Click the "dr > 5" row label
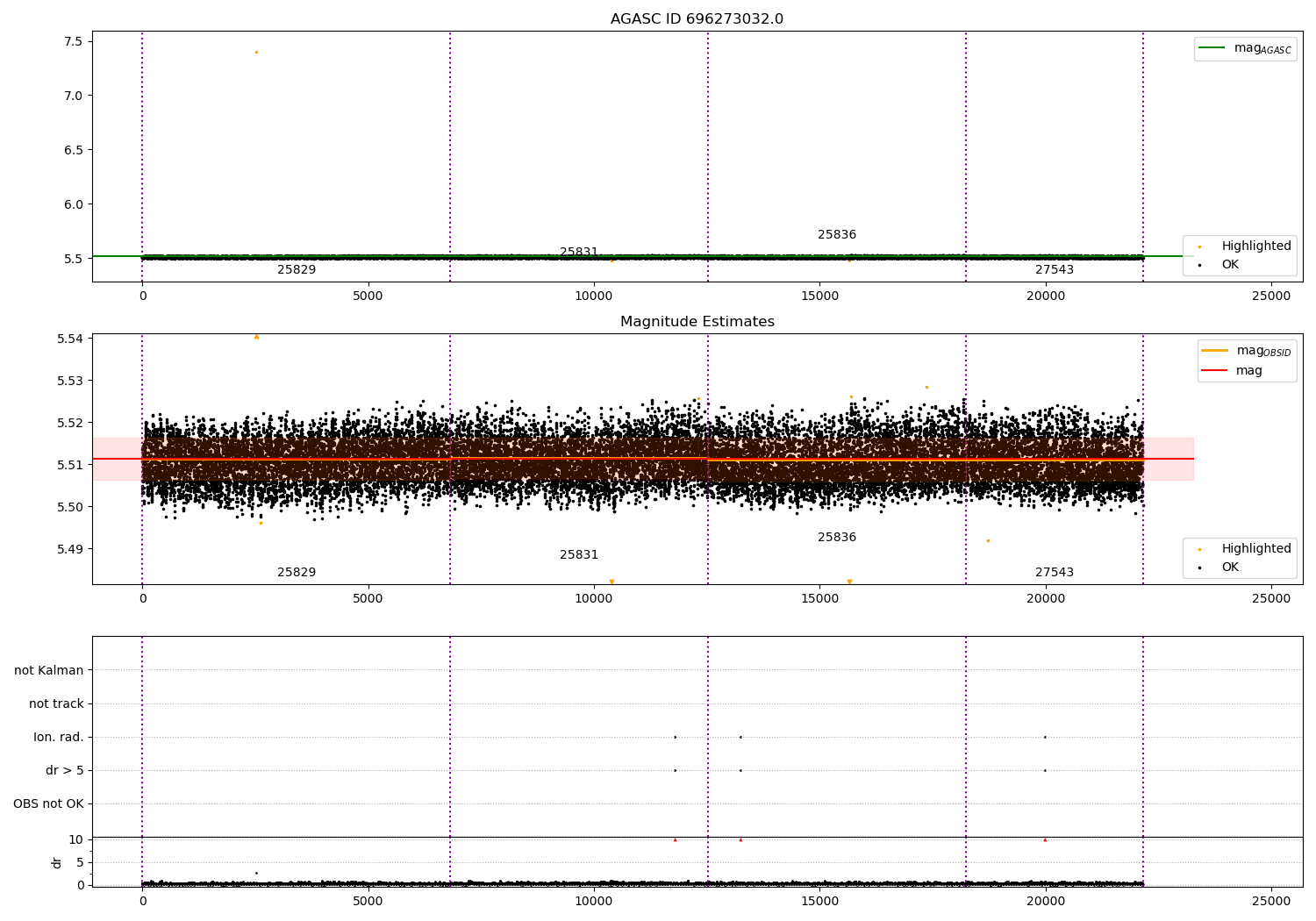 pos(65,770)
